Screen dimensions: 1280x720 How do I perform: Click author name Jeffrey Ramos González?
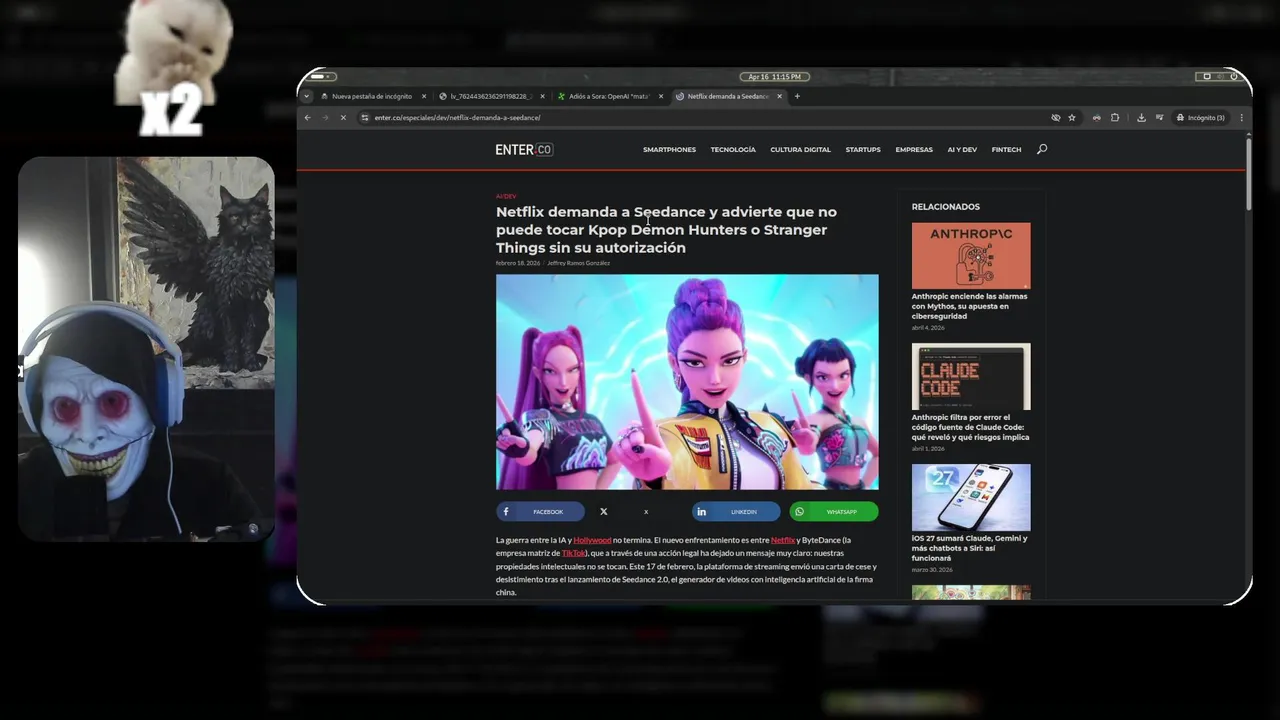point(578,263)
